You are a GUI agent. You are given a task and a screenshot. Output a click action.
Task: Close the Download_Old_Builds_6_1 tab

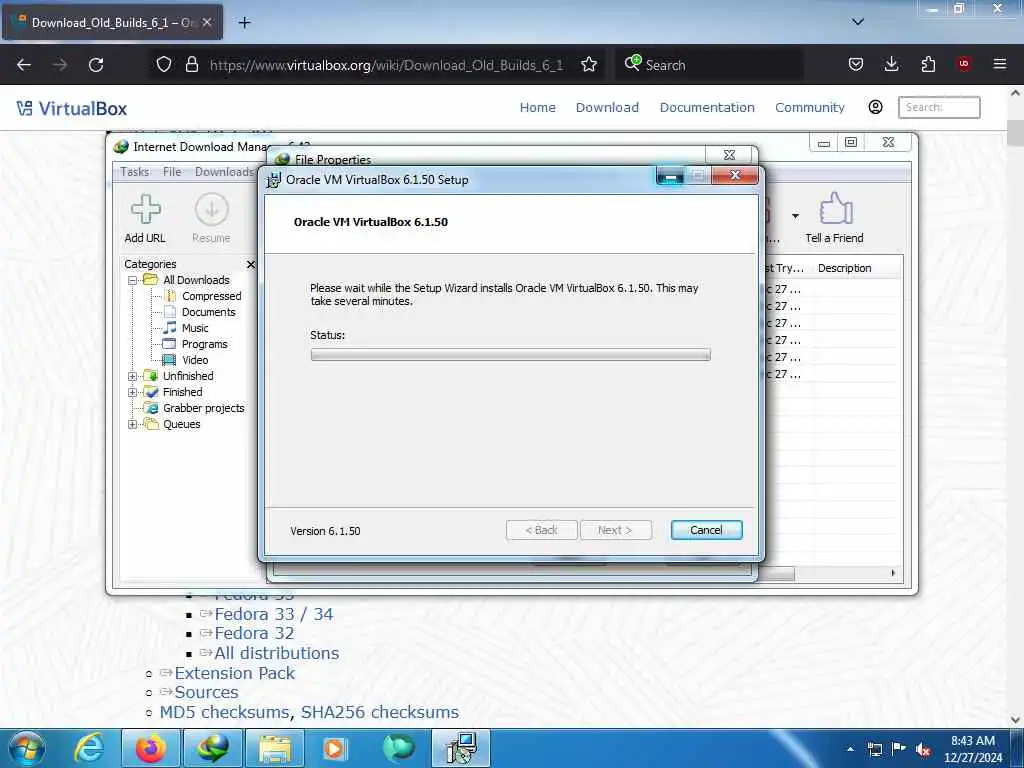[x=206, y=22]
